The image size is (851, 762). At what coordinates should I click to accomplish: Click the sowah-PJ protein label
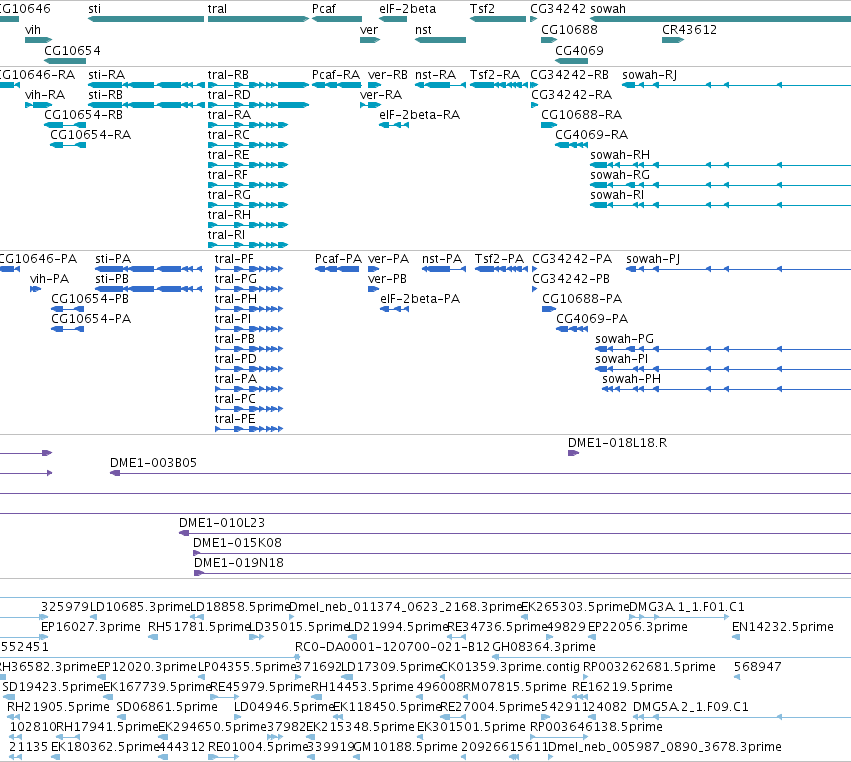[x=653, y=259]
